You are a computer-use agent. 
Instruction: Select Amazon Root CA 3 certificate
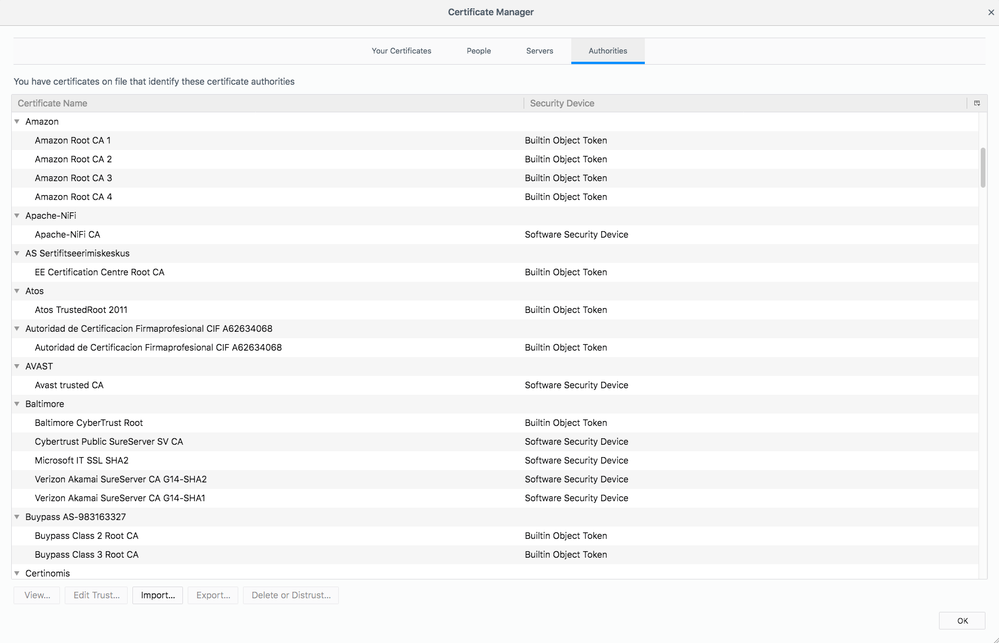pos(495,178)
